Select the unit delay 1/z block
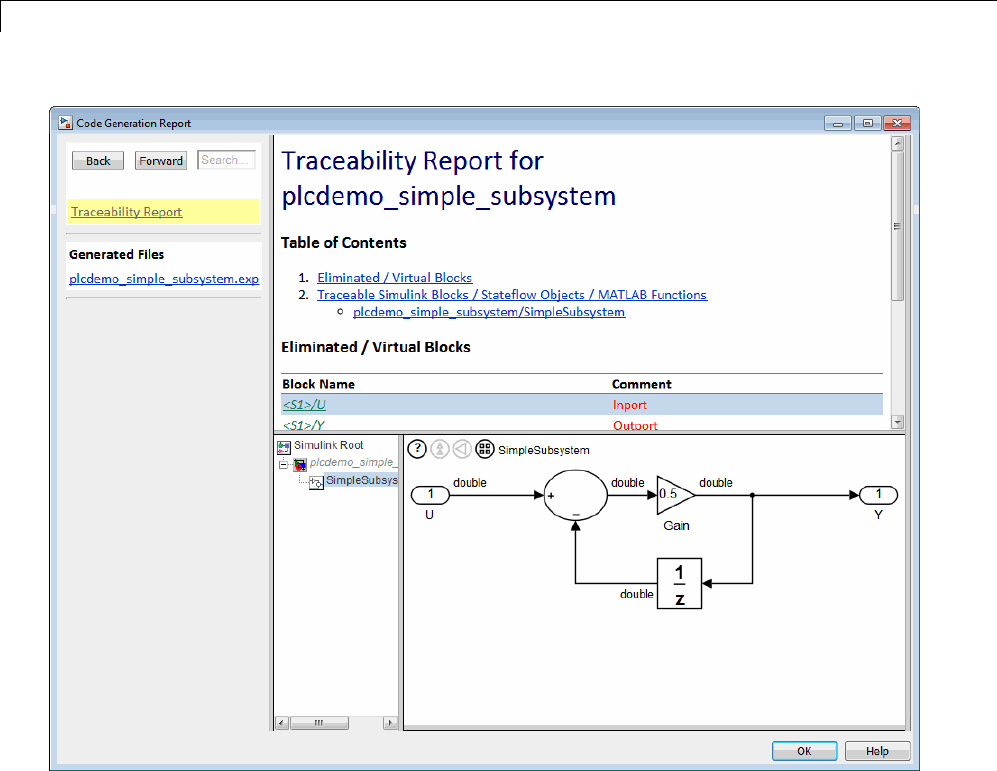 pos(679,583)
